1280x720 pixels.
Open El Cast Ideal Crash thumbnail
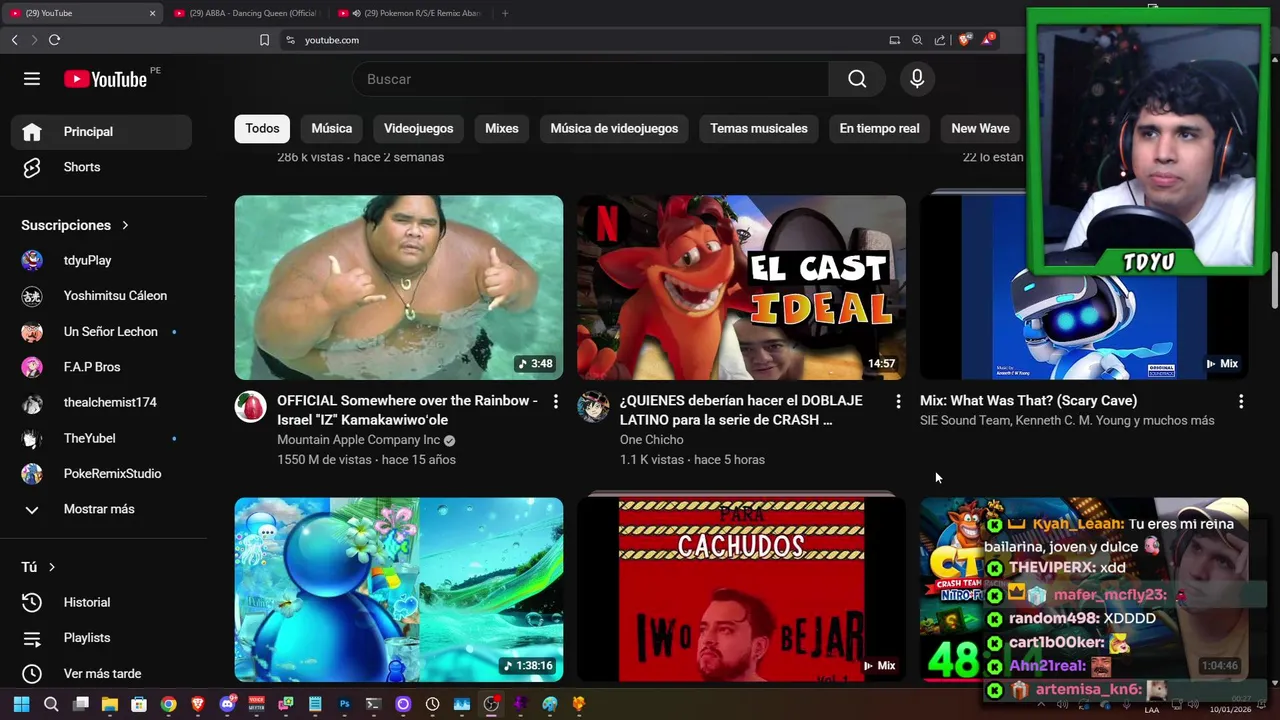click(741, 288)
